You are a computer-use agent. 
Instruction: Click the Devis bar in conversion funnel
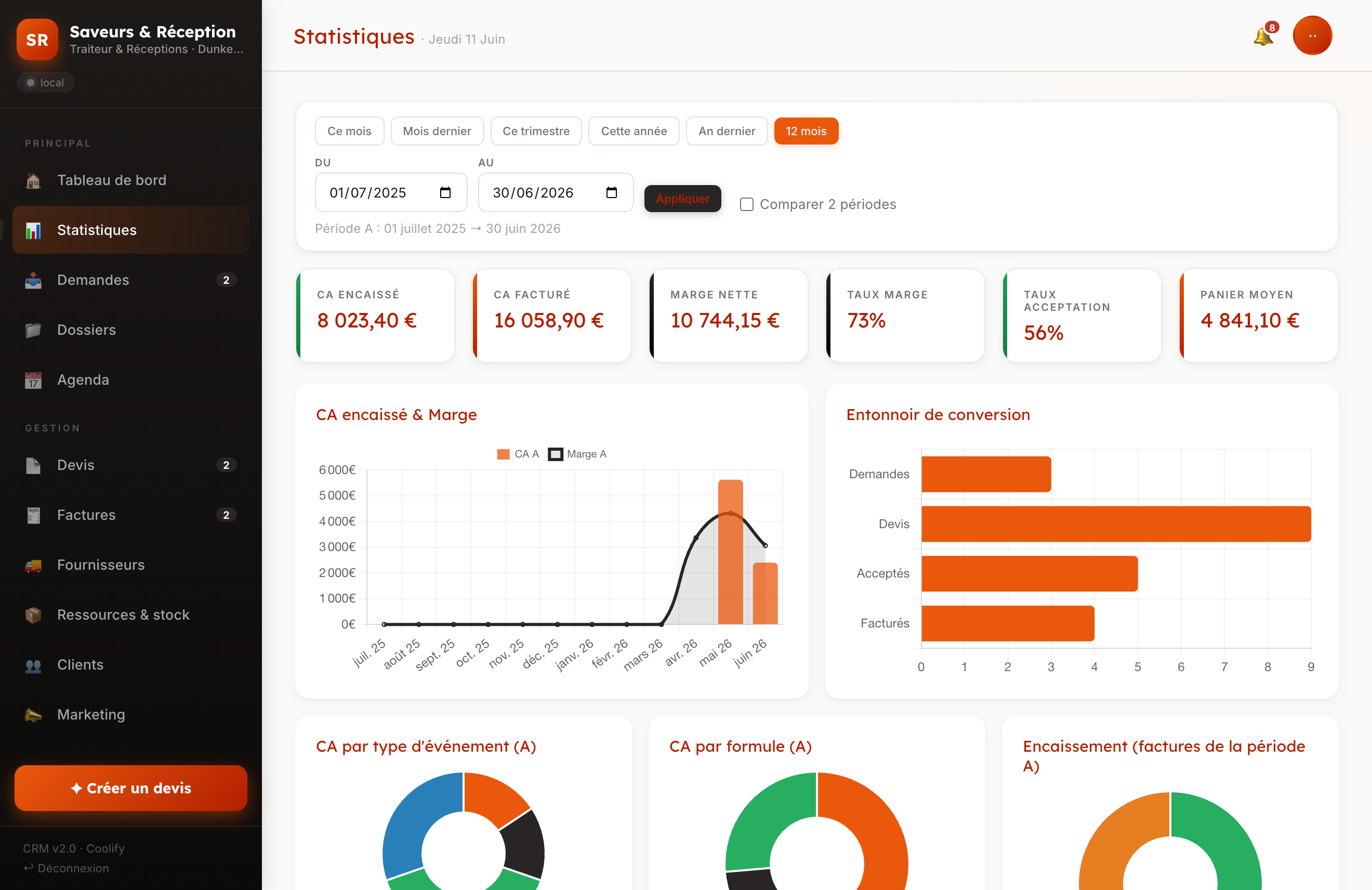click(x=1116, y=523)
